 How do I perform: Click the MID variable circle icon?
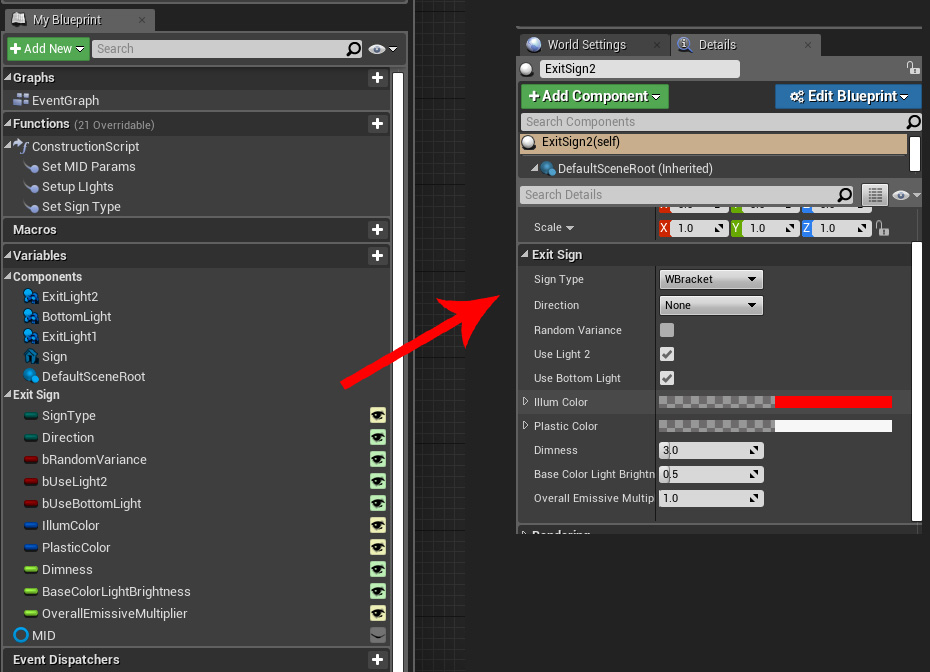[x=21, y=635]
